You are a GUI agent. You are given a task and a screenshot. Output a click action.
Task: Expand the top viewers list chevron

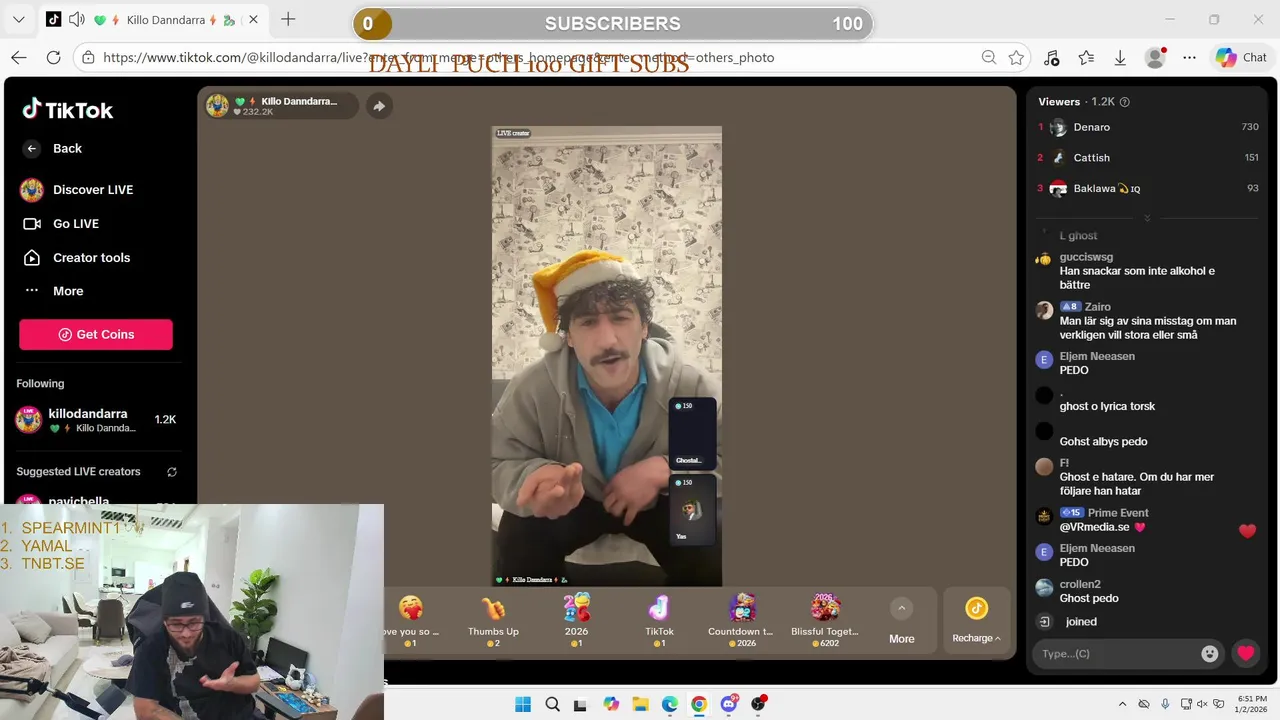1147,217
